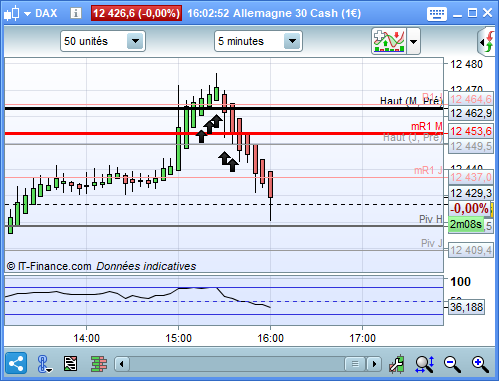Click the Piv H line label
The width and height of the screenshot is (499, 381).
(431, 219)
